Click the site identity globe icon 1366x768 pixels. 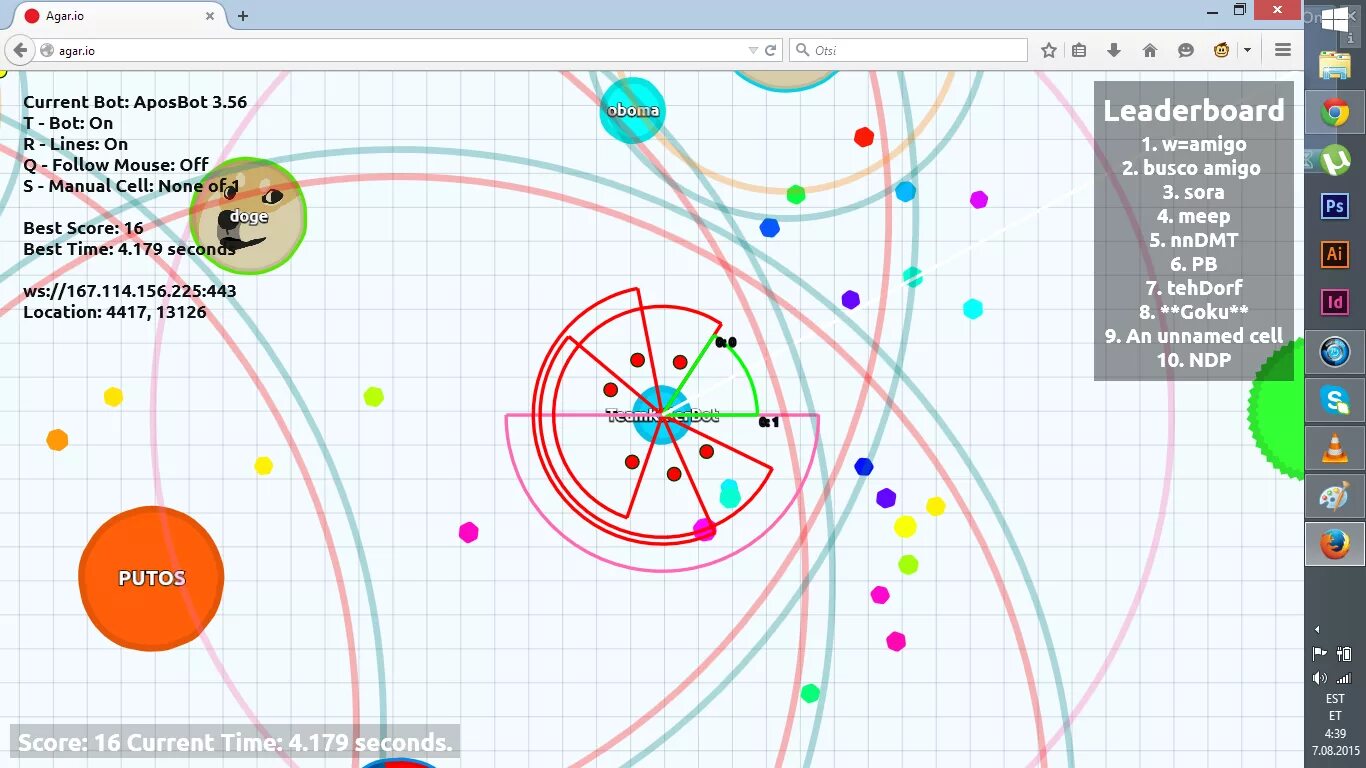[x=46, y=50]
